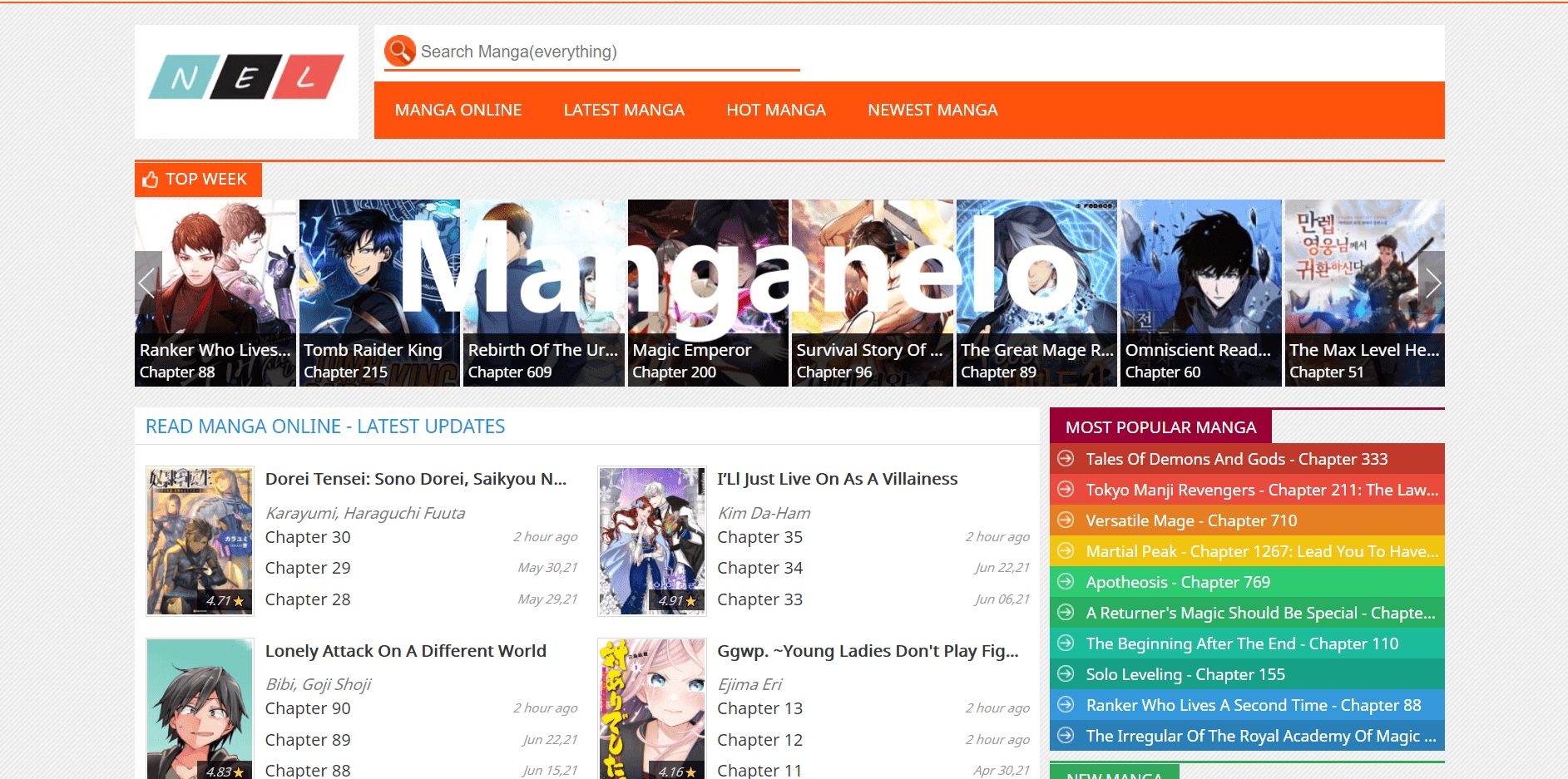Open Dorei Tensei: Sono Dorei title link

point(416,479)
